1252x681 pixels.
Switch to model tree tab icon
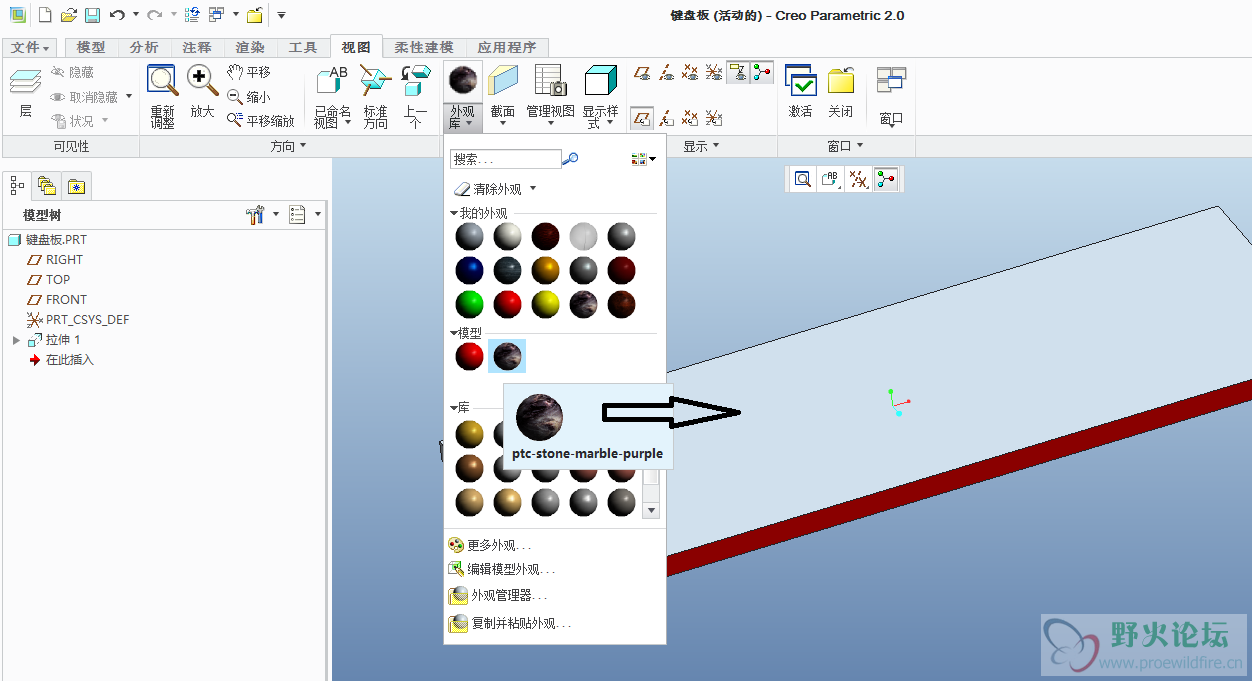click(17, 185)
